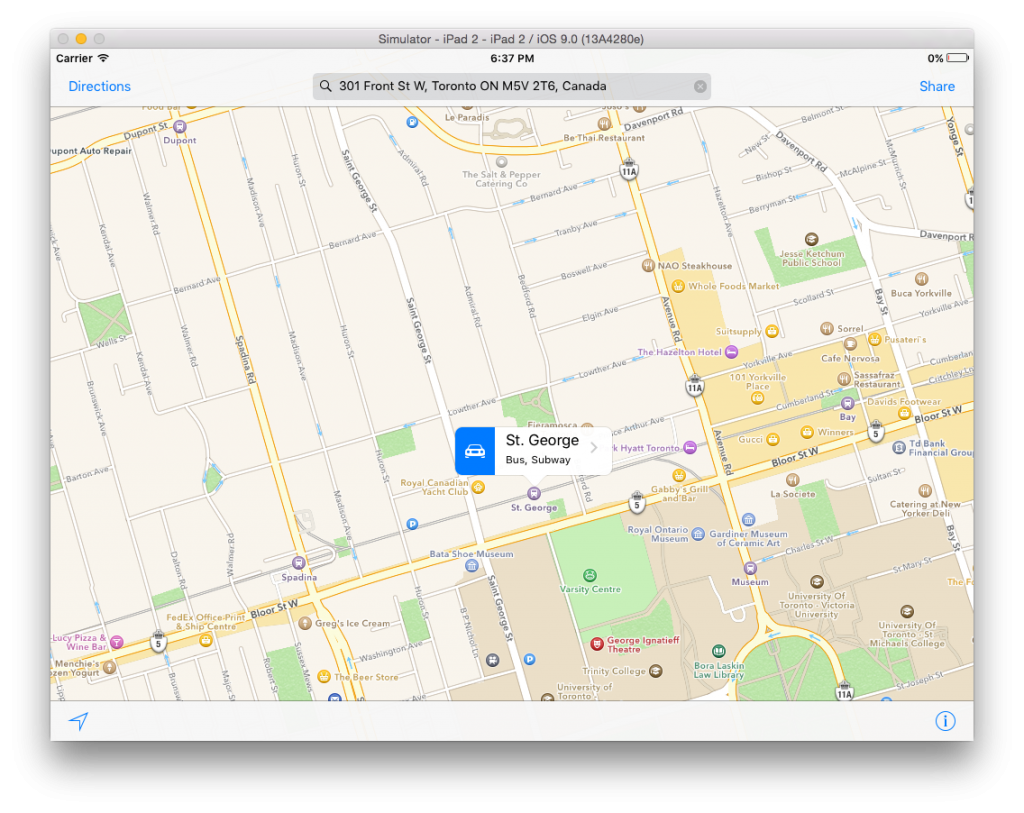The height and width of the screenshot is (813, 1024).
Task: Tap Gardiner Museum of Ceramic Art pin
Action: tap(748, 520)
